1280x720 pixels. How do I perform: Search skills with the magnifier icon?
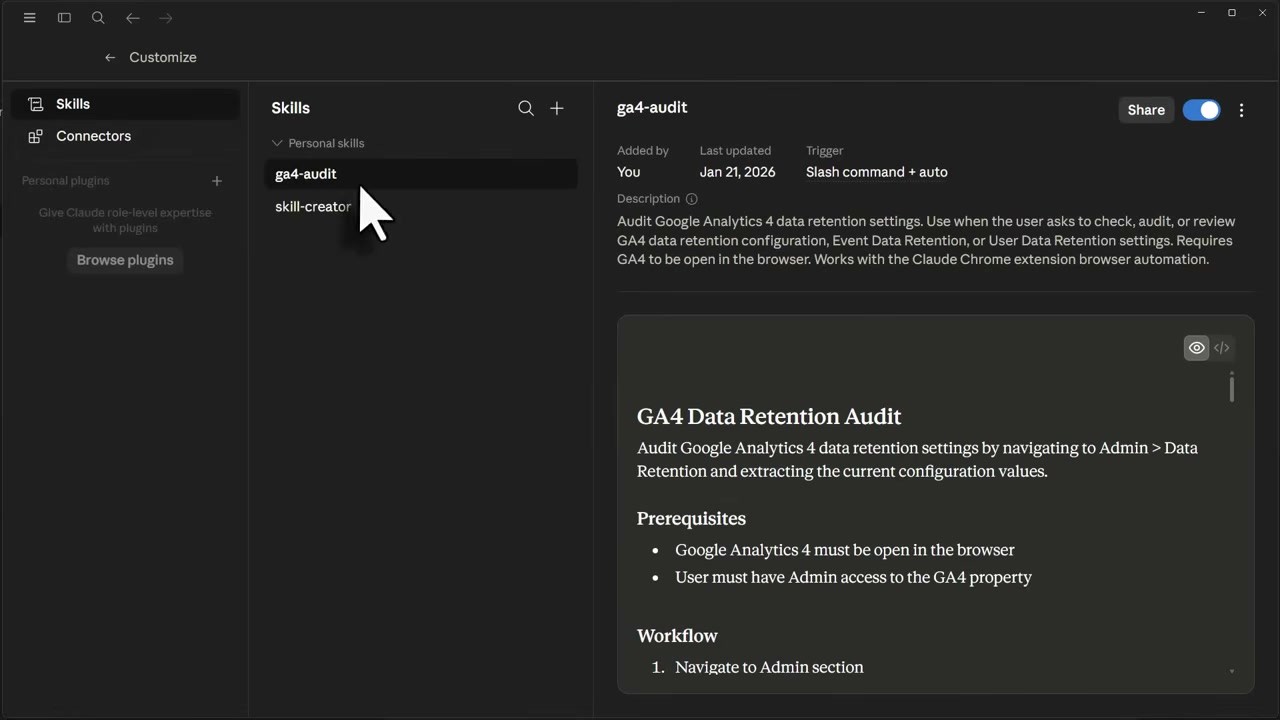coord(526,108)
